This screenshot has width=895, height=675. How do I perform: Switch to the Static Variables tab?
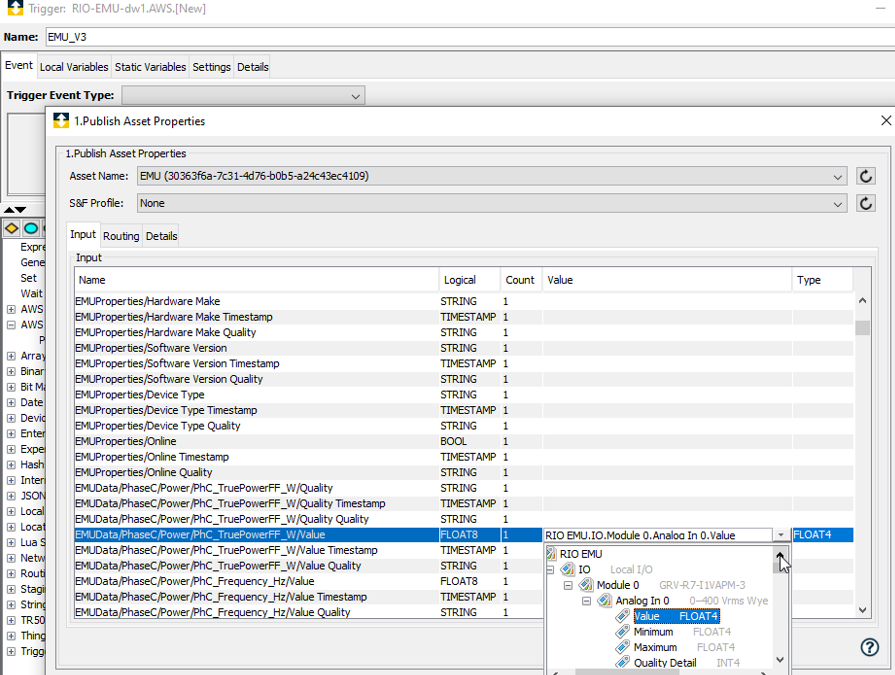[150, 67]
